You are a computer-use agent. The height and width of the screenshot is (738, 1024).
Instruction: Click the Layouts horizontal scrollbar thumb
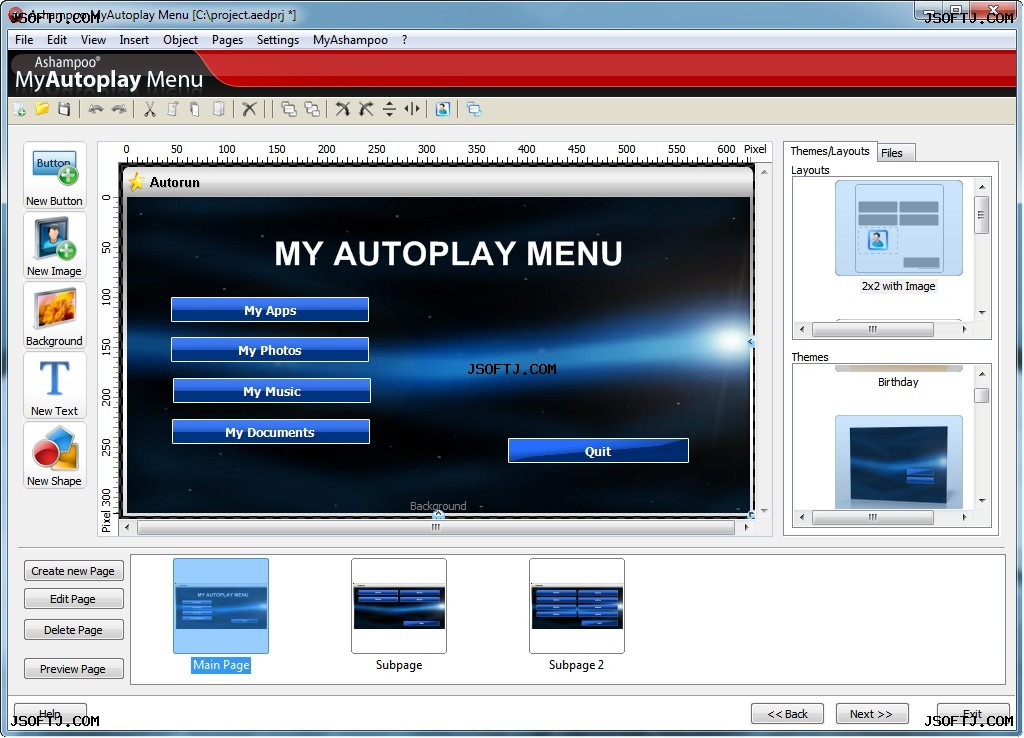pos(872,329)
